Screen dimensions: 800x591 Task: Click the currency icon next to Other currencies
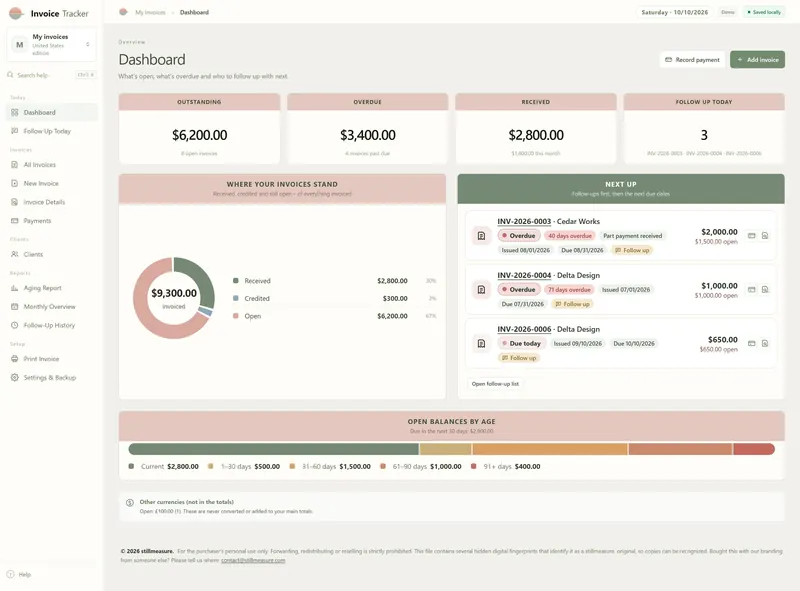click(130, 503)
